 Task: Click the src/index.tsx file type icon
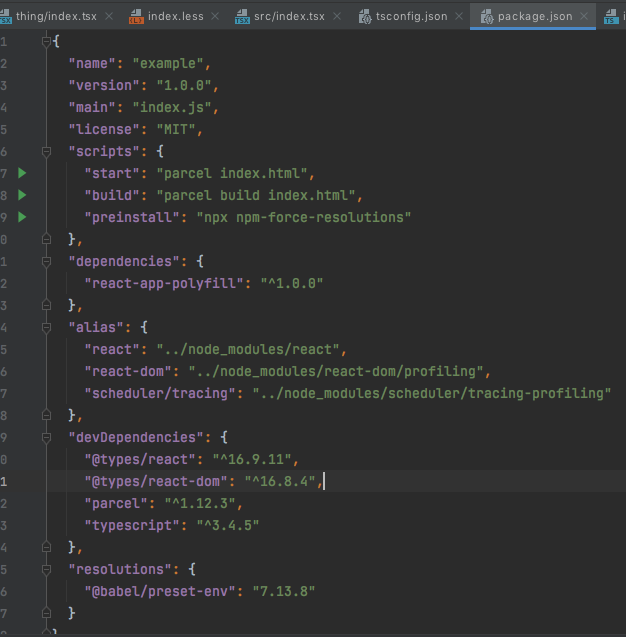(x=242, y=17)
